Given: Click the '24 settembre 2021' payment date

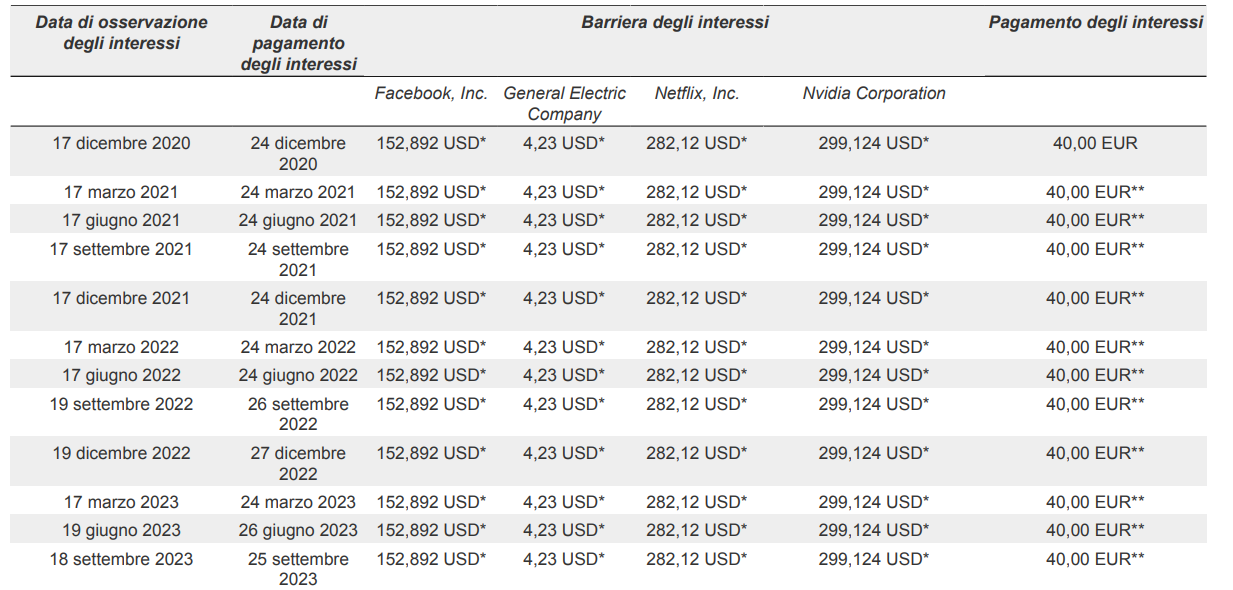Looking at the screenshot, I should (298, 259).
